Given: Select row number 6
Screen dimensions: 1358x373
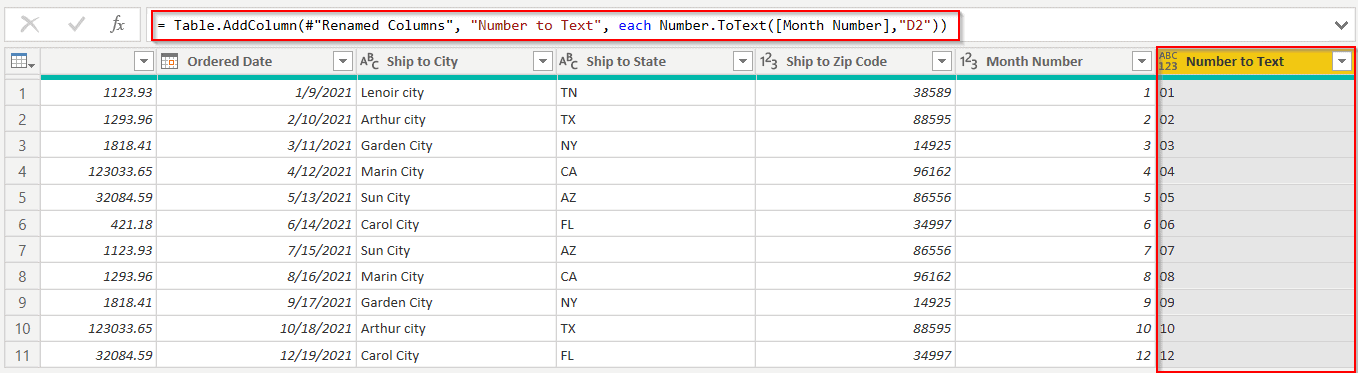Looking at the screenshot, I should pos(22,224).
